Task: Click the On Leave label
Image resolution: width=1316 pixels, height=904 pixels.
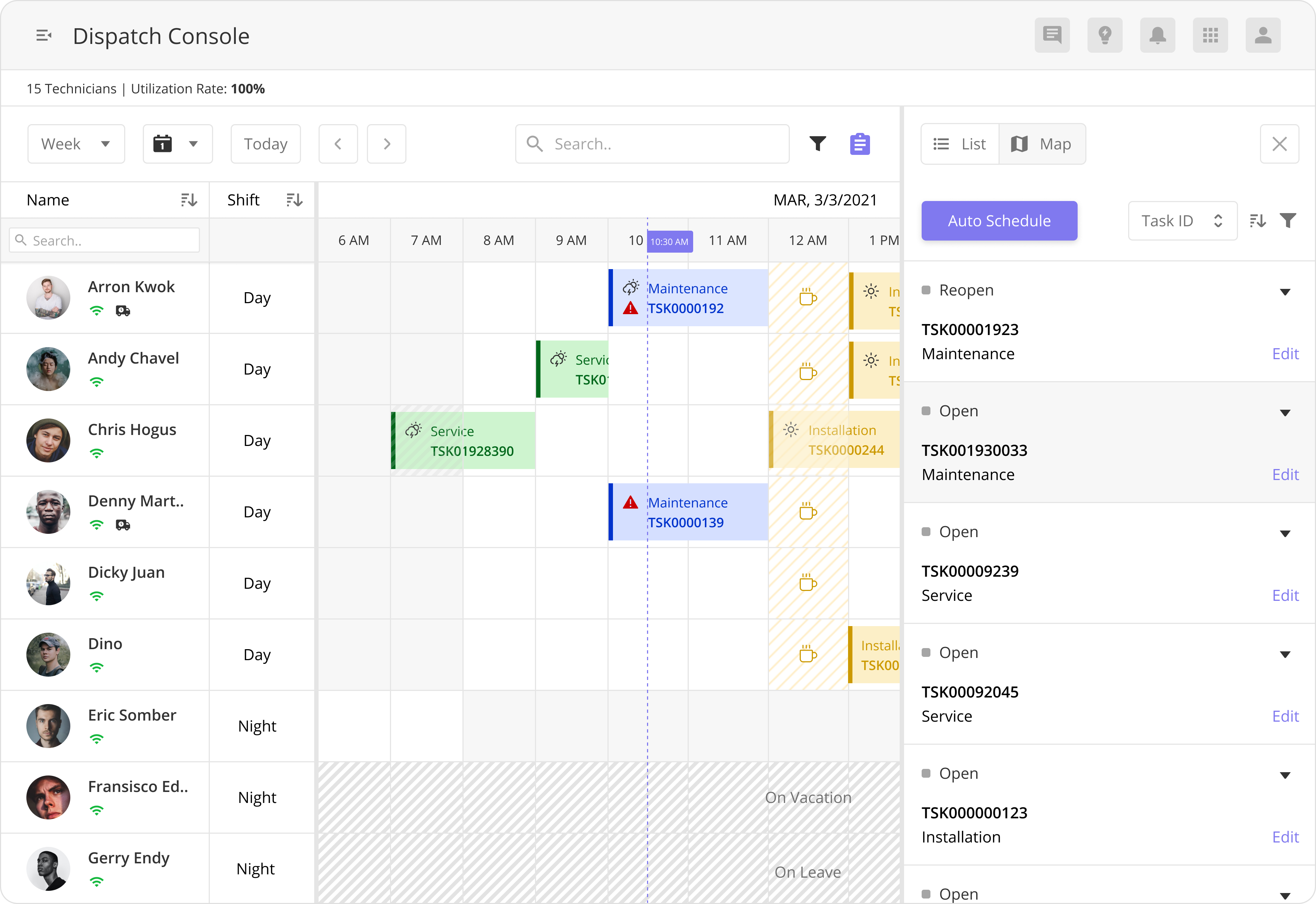Action: [808, 872]
